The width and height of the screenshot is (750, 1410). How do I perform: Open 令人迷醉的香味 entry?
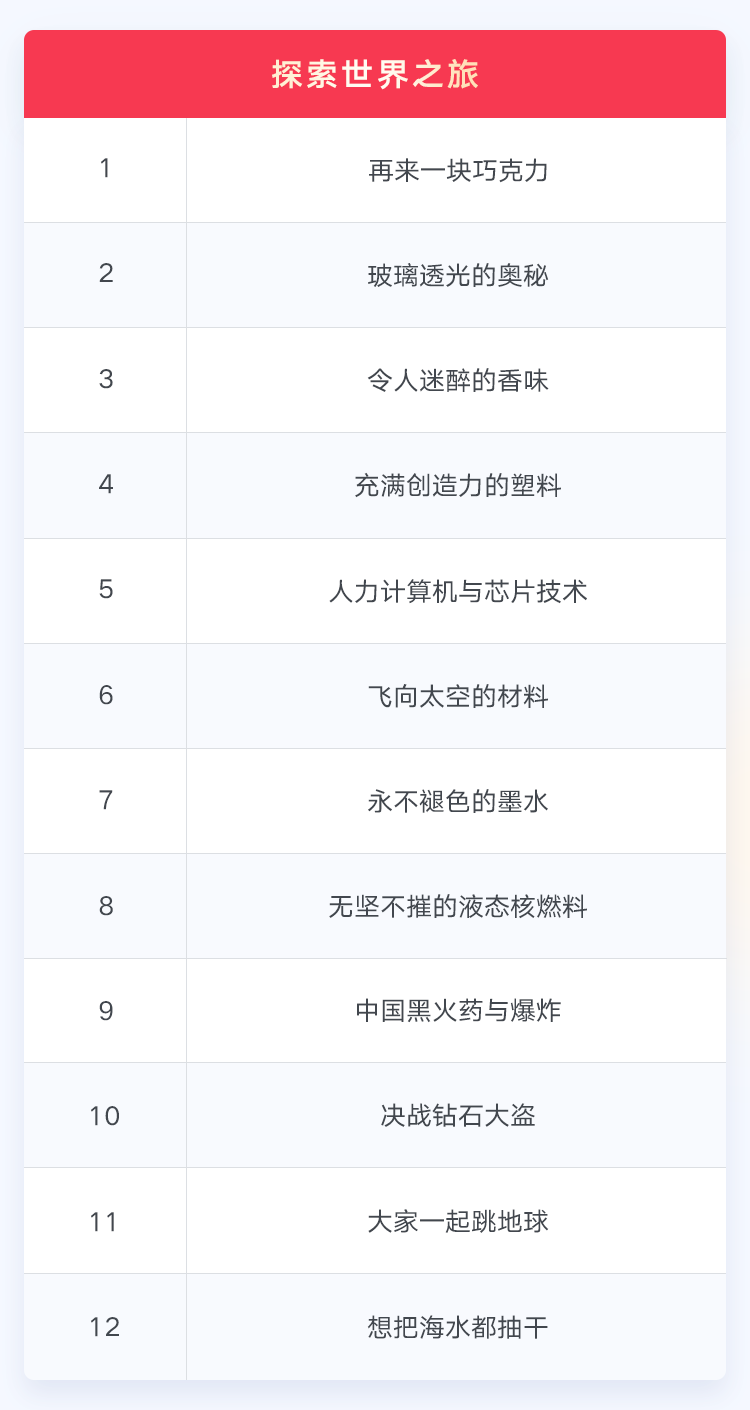457,381
